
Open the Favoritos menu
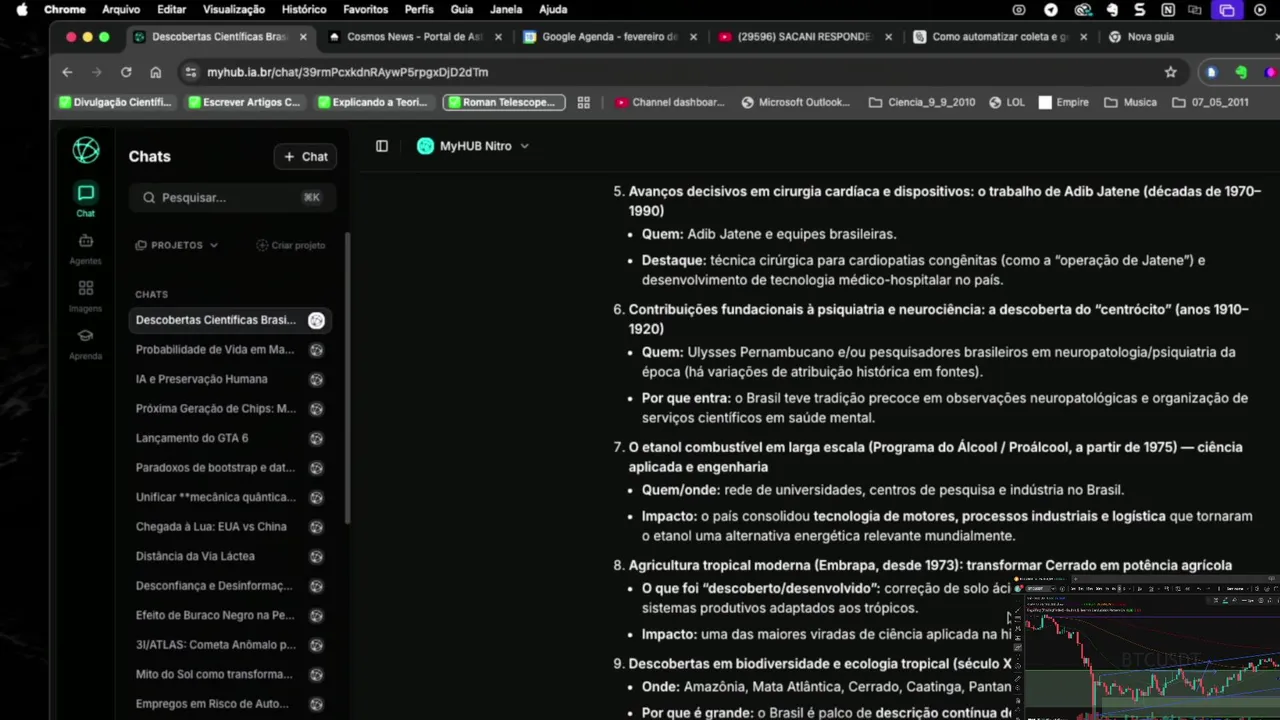tap(365, 10)
